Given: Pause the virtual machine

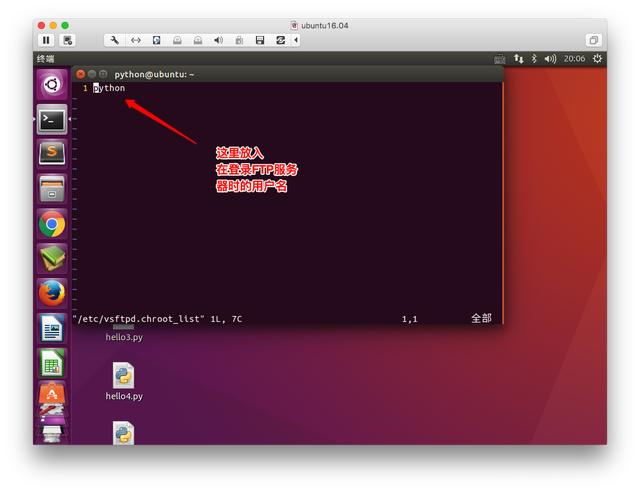Looking at the screenshot, I should (46, 40).
